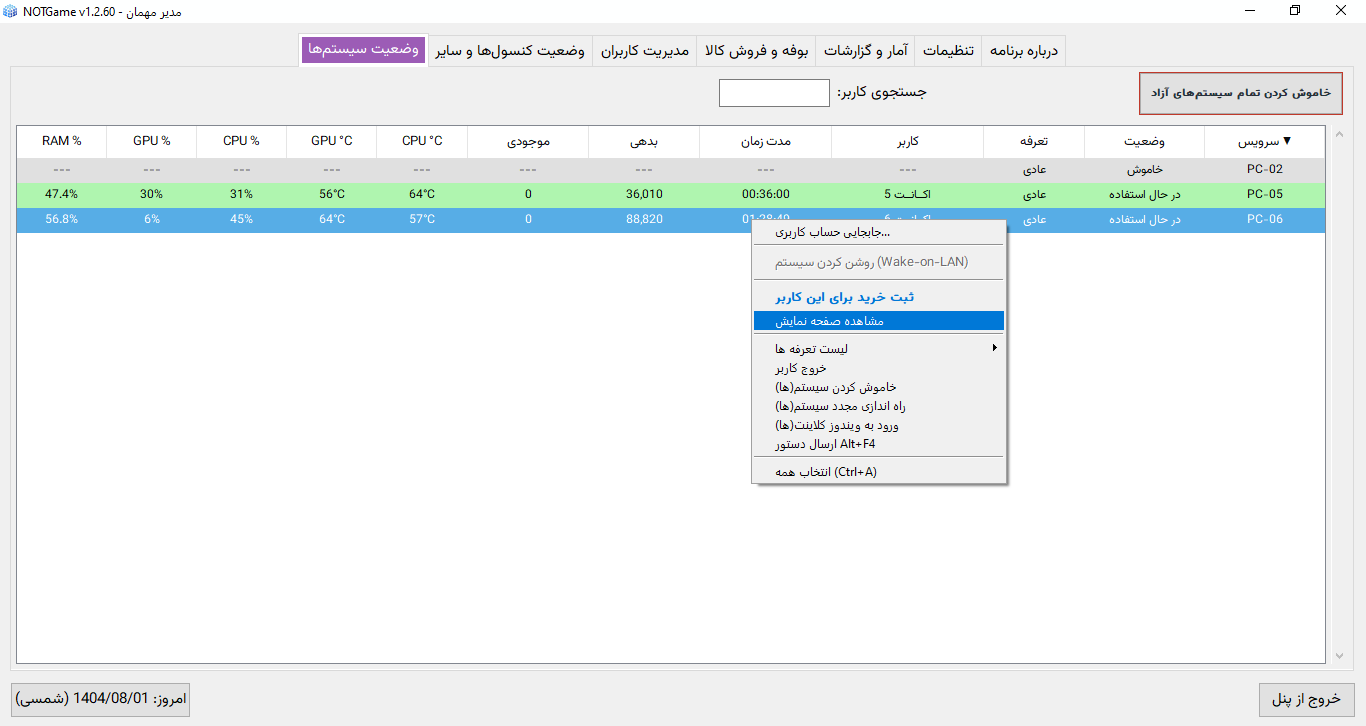This screenshot has height=726, width=1366.
Task: Select all systems via 'انتخاب همه (Ctrl+A)'
Action: (878, 471)
